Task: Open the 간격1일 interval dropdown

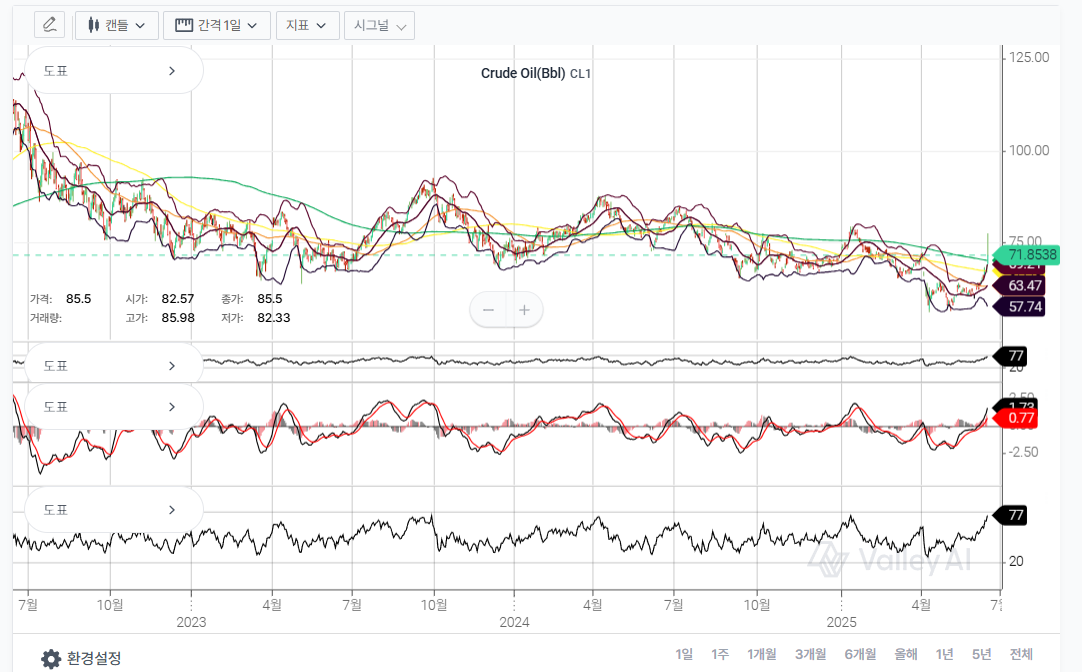Action: 216,25
